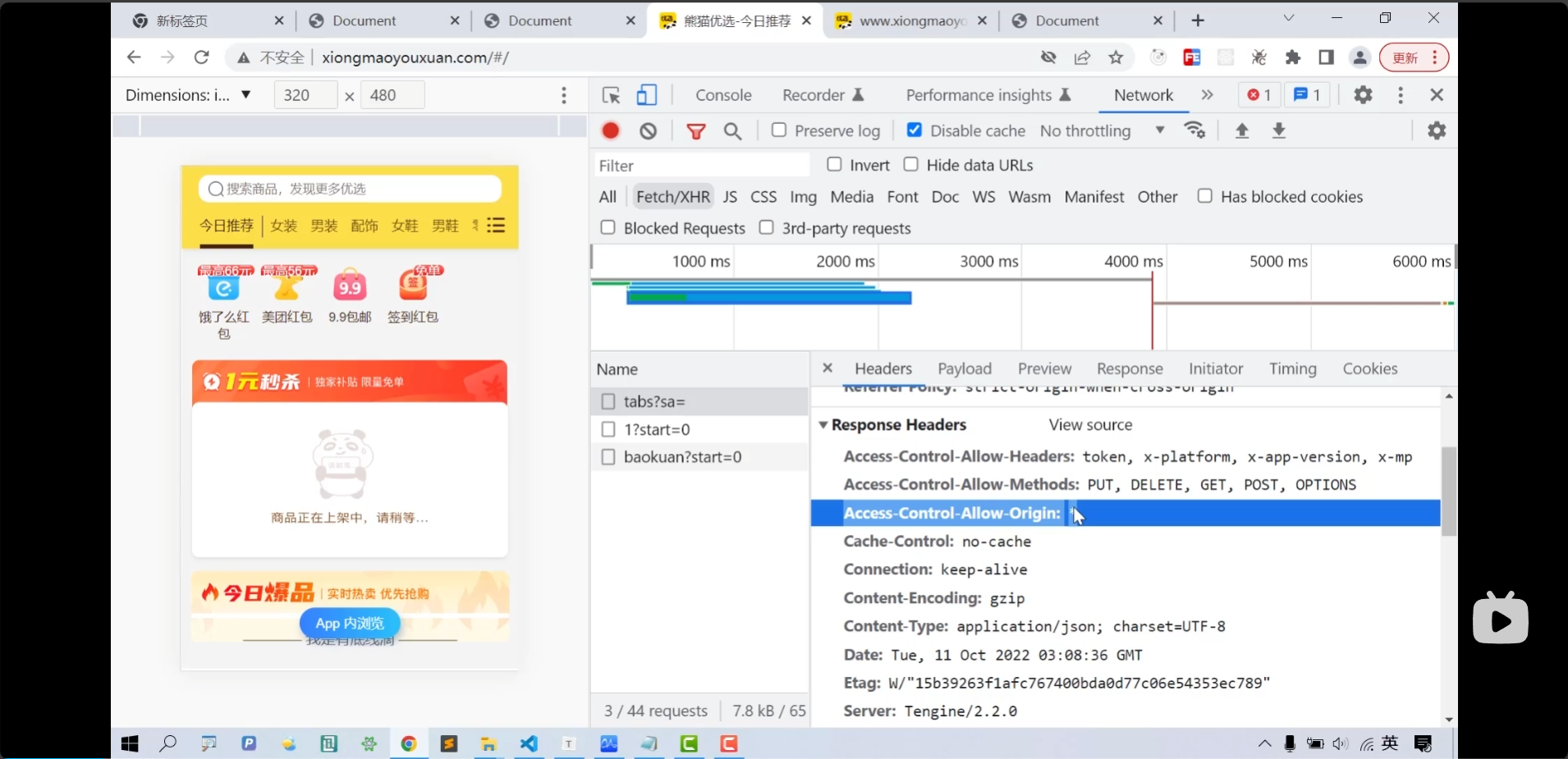Open DevTools settings gear

1363,95
